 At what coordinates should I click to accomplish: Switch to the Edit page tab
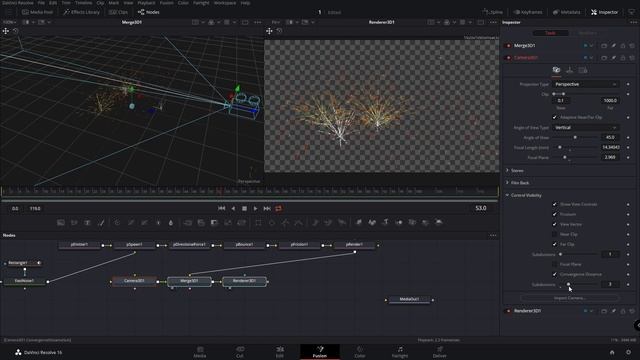point(280,352)
